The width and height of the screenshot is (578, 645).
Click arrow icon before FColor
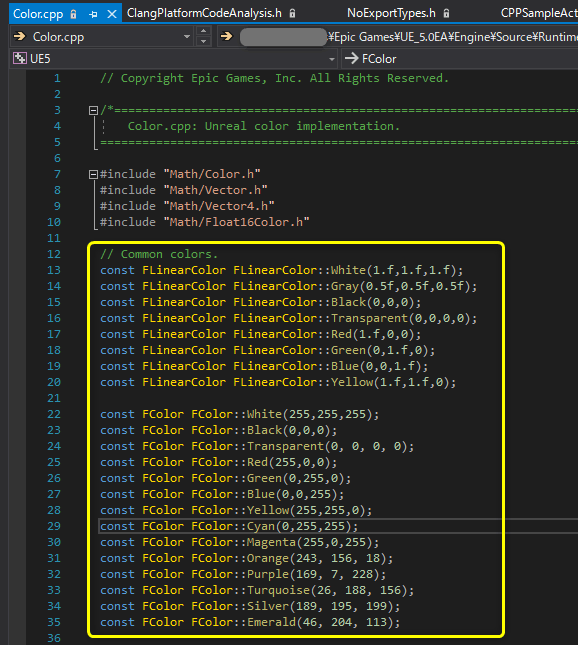351,58
